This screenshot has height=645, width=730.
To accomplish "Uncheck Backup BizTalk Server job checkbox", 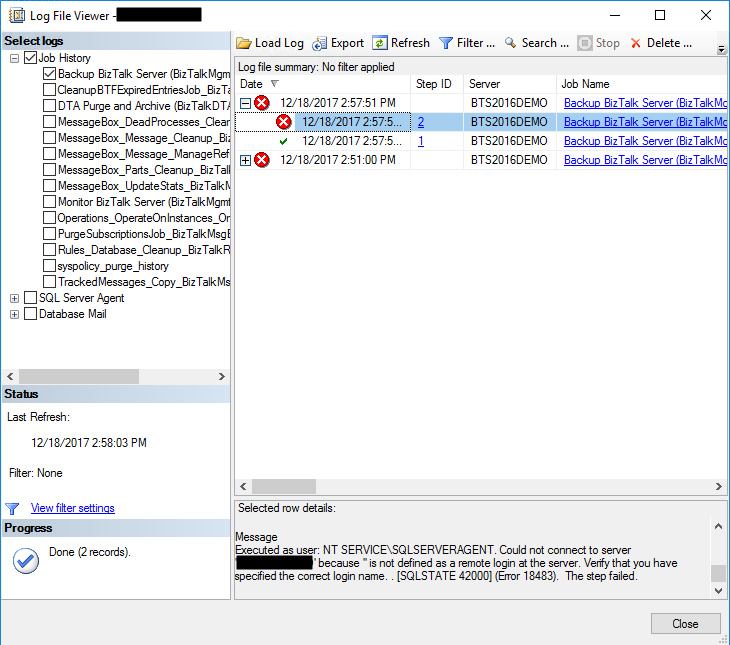I will pyautogui.click(x=50, y=74).
